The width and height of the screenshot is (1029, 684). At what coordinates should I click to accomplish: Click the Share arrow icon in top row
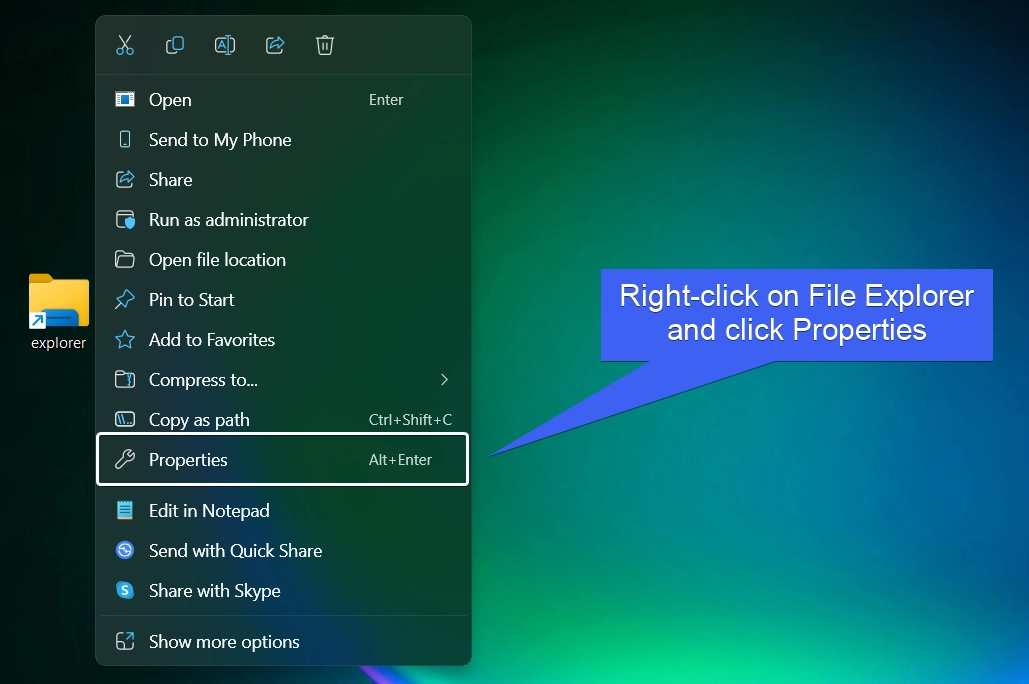pyautogui.click(x=275, y=45)
